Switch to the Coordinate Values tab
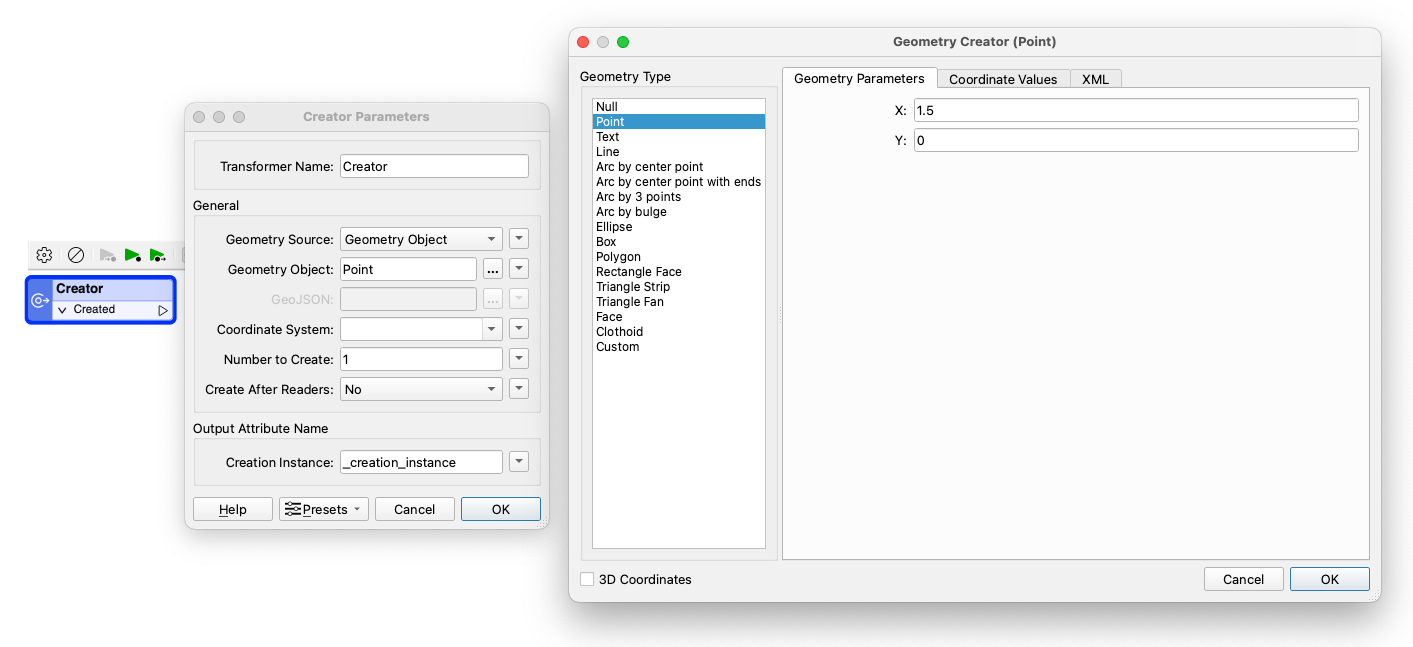The width and height of the screenshot is (1413, 647). [1003, 79]
